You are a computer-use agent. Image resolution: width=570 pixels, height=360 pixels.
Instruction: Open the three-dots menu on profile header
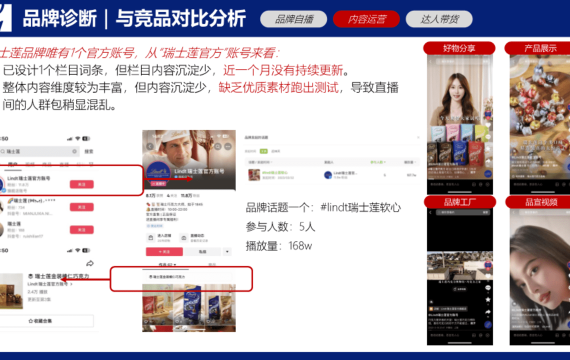pos(228,147)
